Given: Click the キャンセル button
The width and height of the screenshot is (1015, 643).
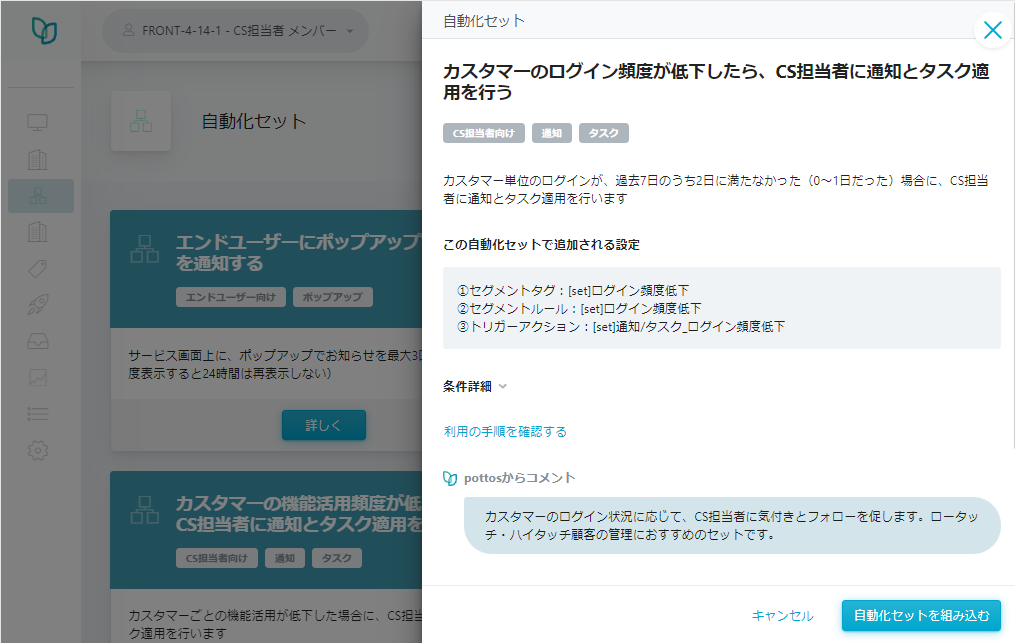Looking at the screenshot, I should point(782,616).
